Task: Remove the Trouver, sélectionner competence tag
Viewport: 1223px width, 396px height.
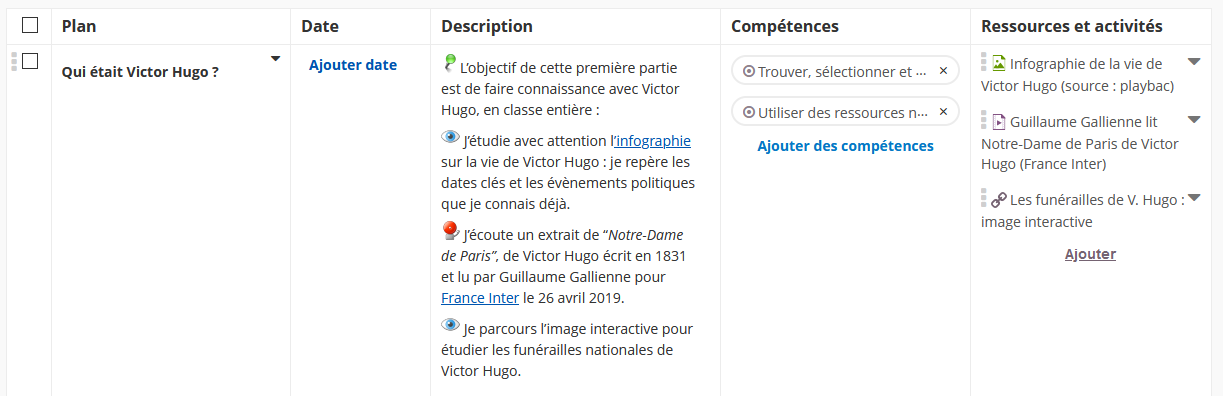Action: pyautogui.click(x=943, y=71)
